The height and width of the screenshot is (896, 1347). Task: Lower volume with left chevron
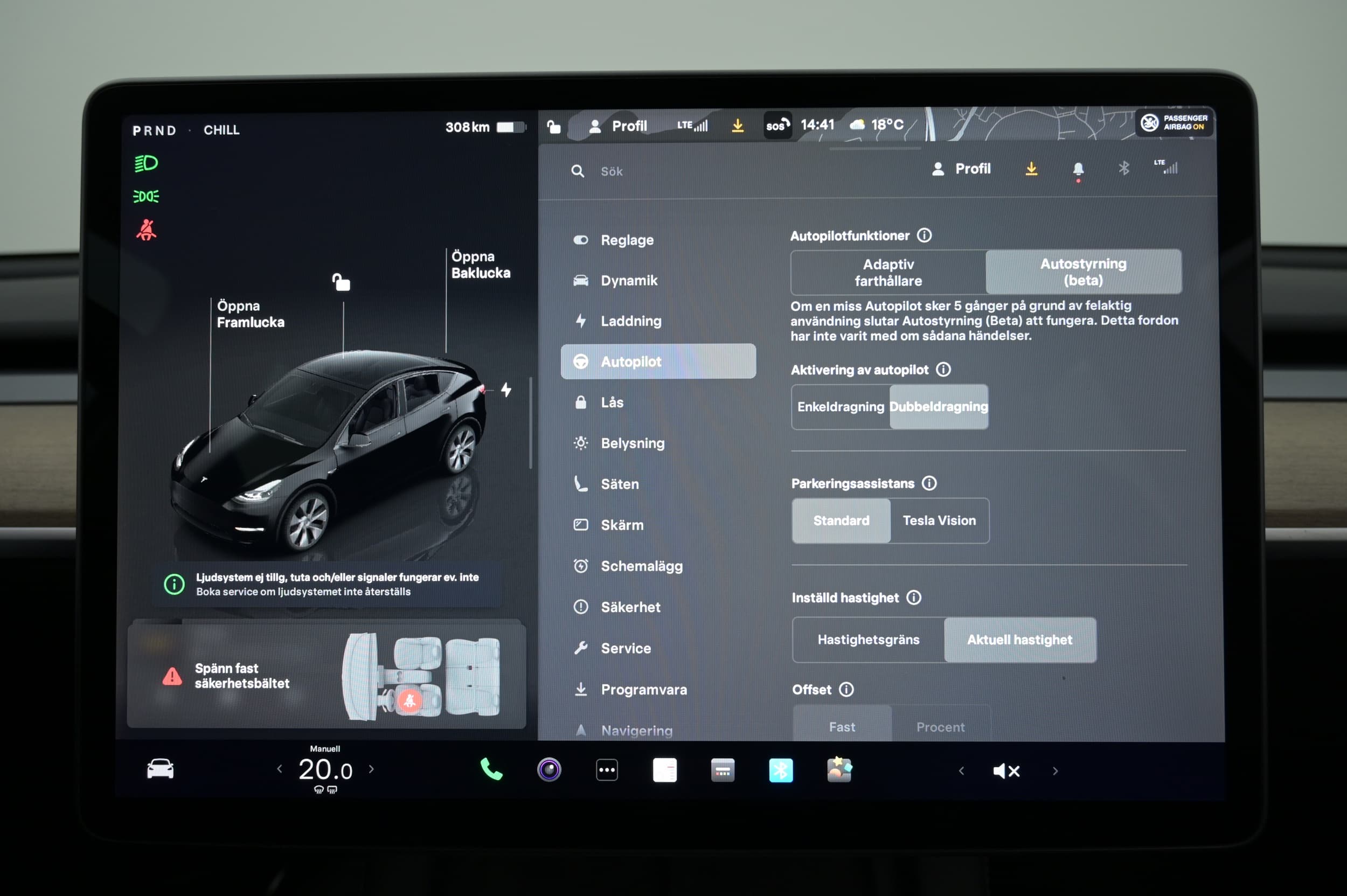961,771
